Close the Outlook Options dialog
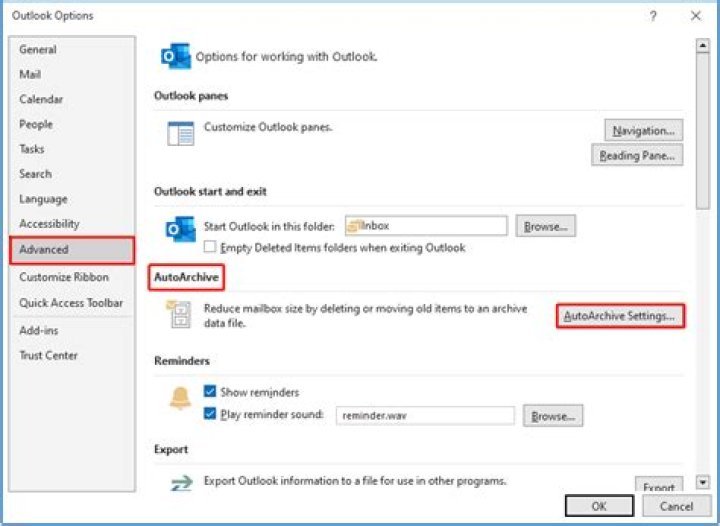The height and width of the screenshot is (526, 720). 696,16
